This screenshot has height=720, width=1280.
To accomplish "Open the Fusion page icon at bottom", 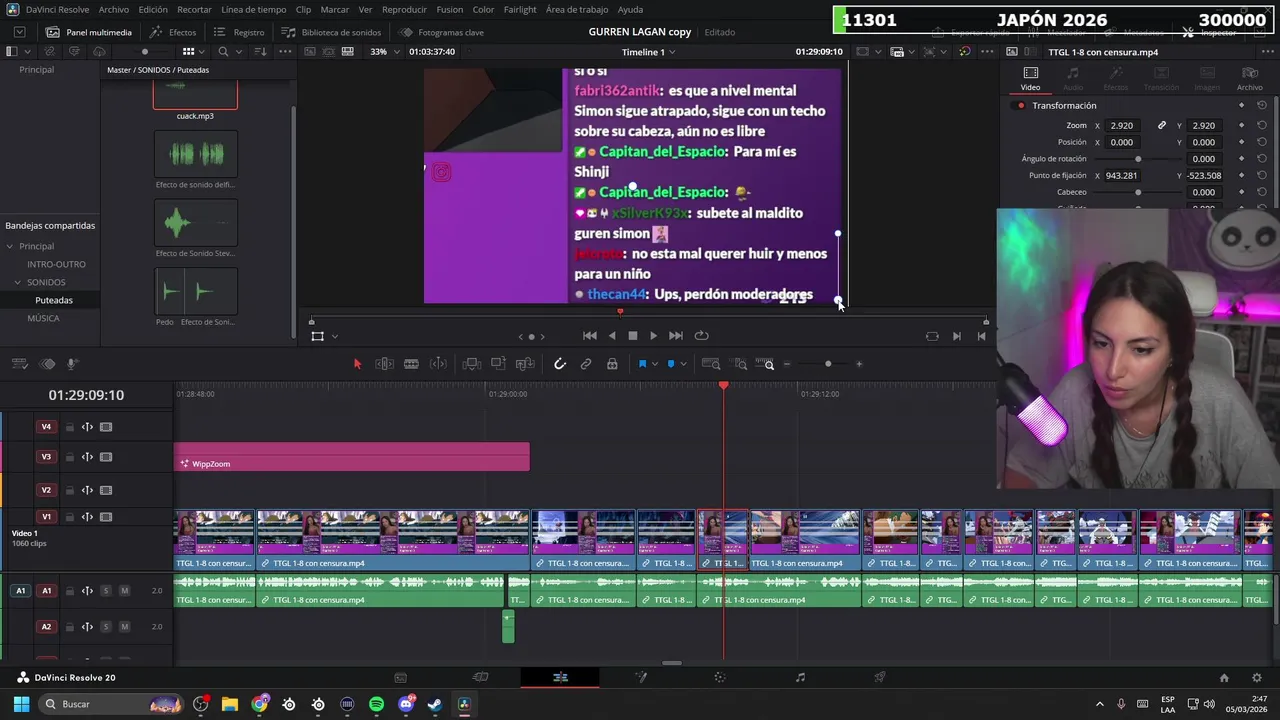I will tap(640, 678).
